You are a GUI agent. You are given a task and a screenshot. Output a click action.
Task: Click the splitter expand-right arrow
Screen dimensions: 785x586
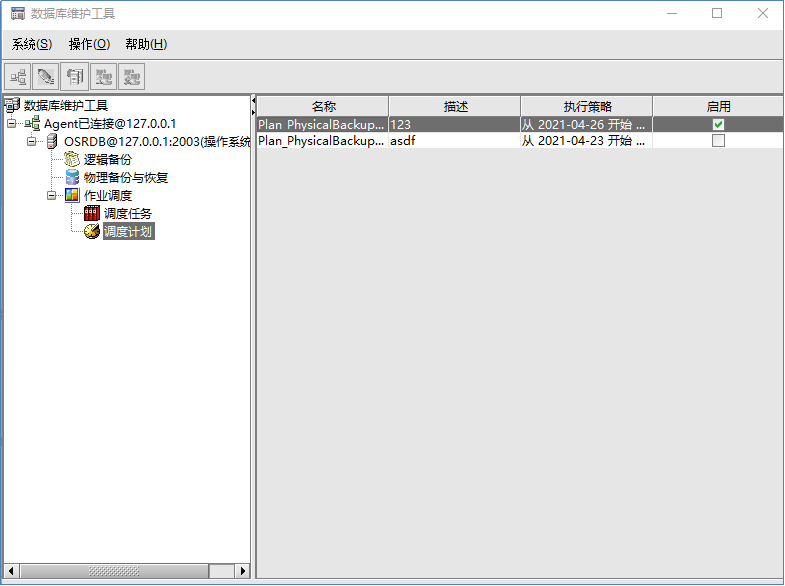click(x=253, y=112)
